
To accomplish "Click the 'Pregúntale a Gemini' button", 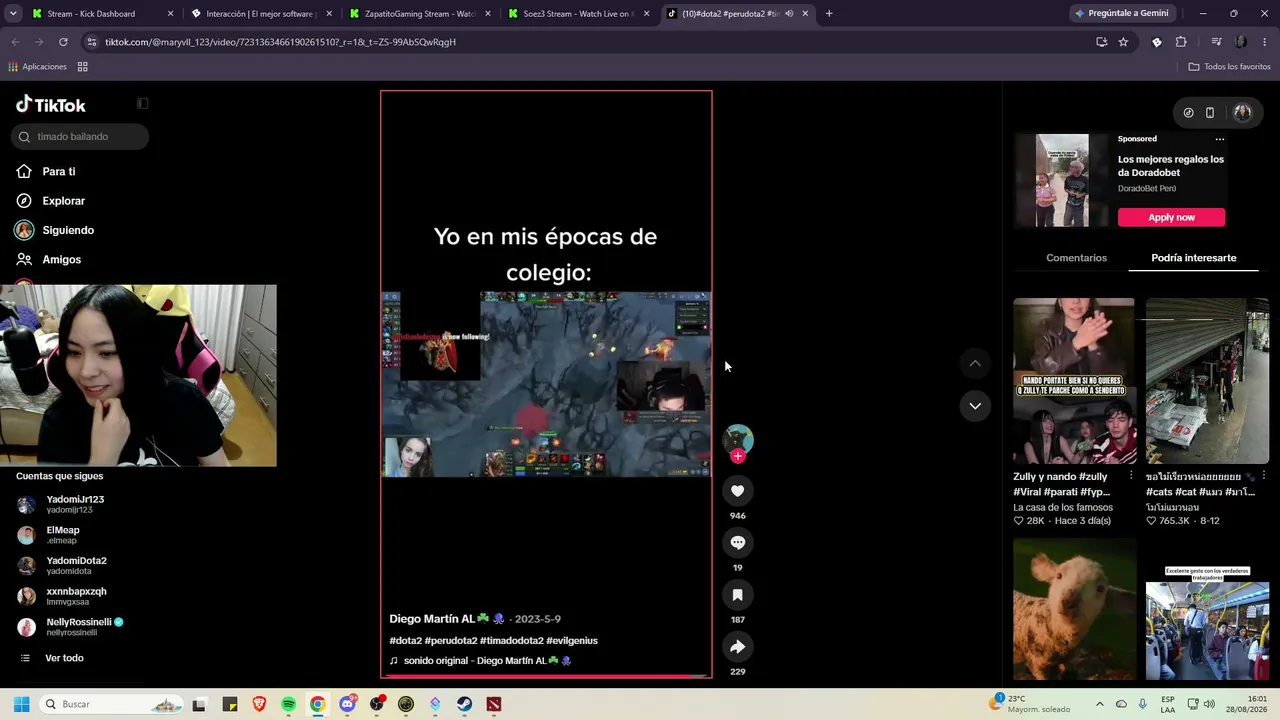I will 1120,14.
